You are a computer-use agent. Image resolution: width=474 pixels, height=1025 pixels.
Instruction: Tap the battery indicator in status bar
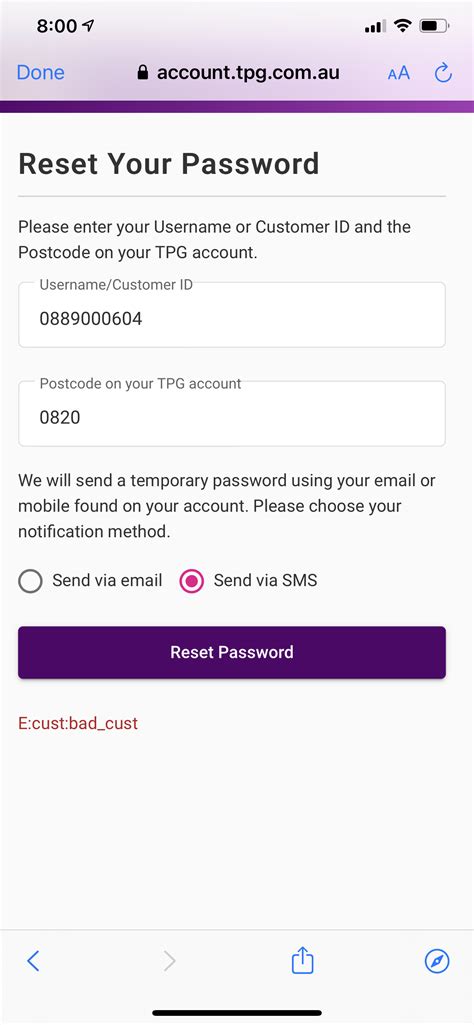[x=434, y=26]
